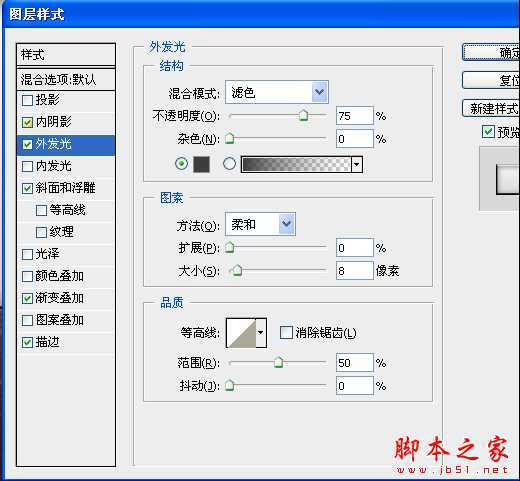Viewport: 520px width, 481px height.
Task: Click the dark gray glow color swatch
Action: [x=202, y=164]
